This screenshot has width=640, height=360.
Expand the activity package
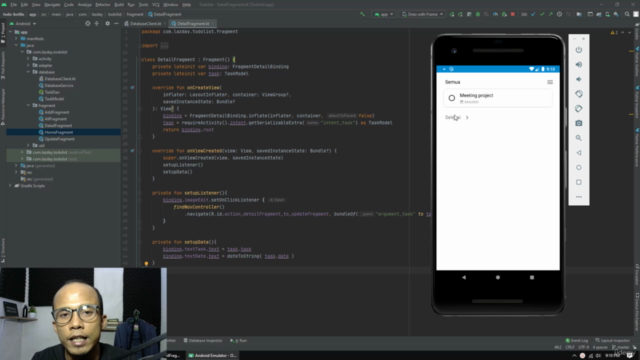pos(28,59)
